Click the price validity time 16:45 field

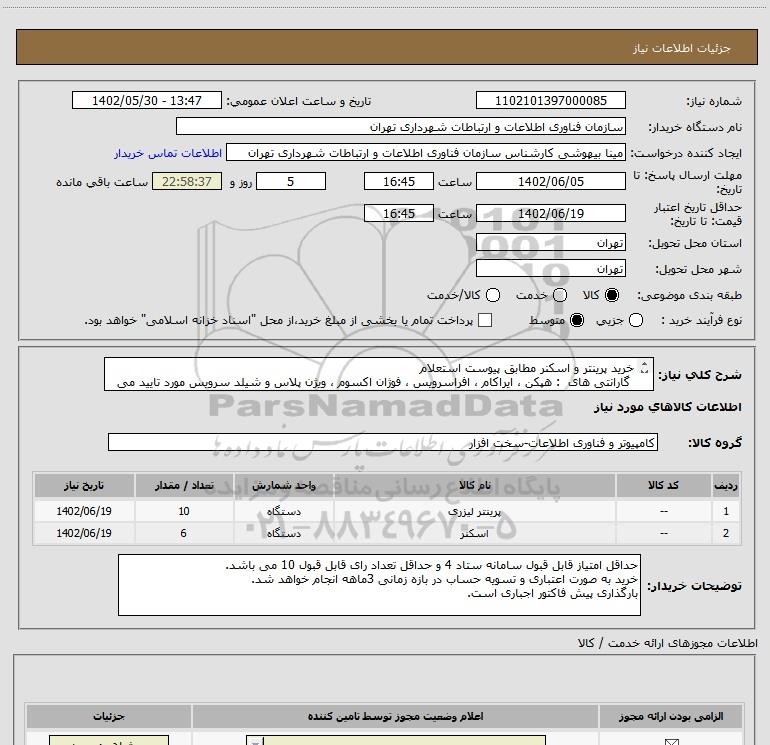399,213
